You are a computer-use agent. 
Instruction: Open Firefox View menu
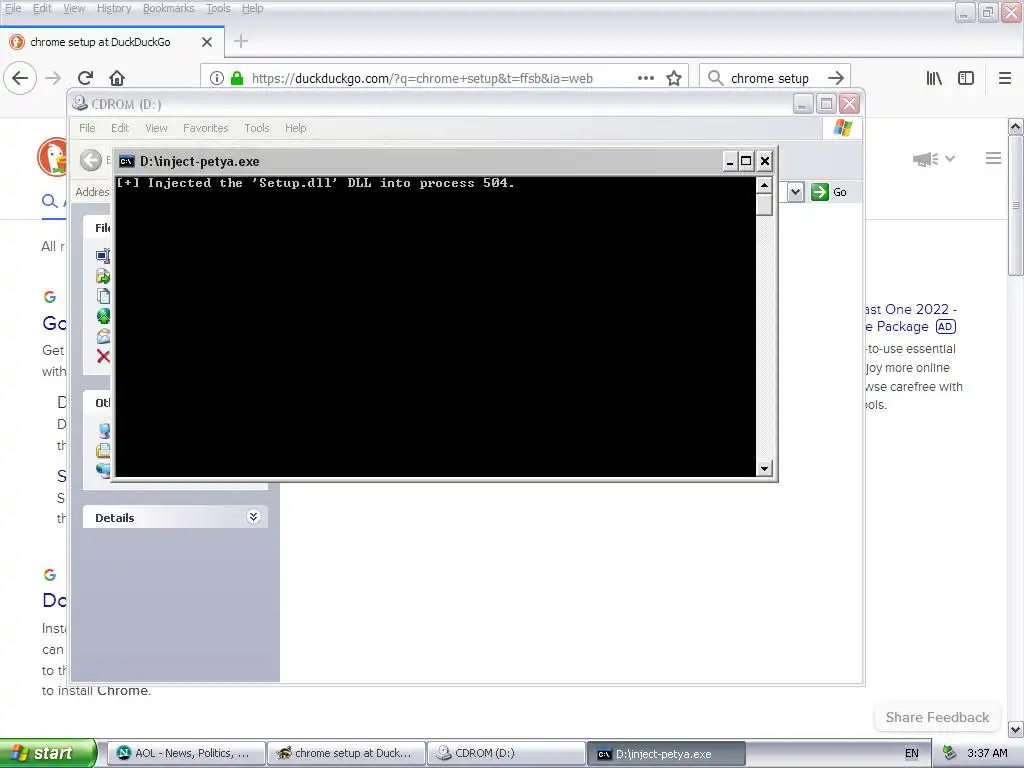coord(74,8)
